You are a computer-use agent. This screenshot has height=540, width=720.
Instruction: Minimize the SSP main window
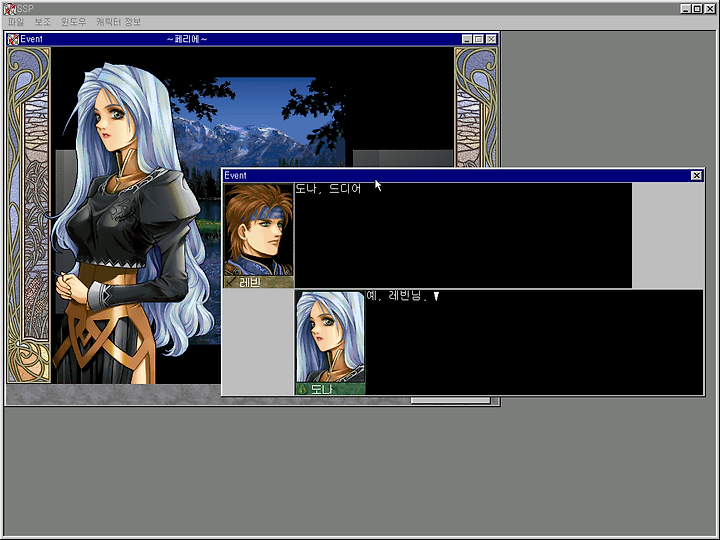pyautogui.click(x=686, y=9)
